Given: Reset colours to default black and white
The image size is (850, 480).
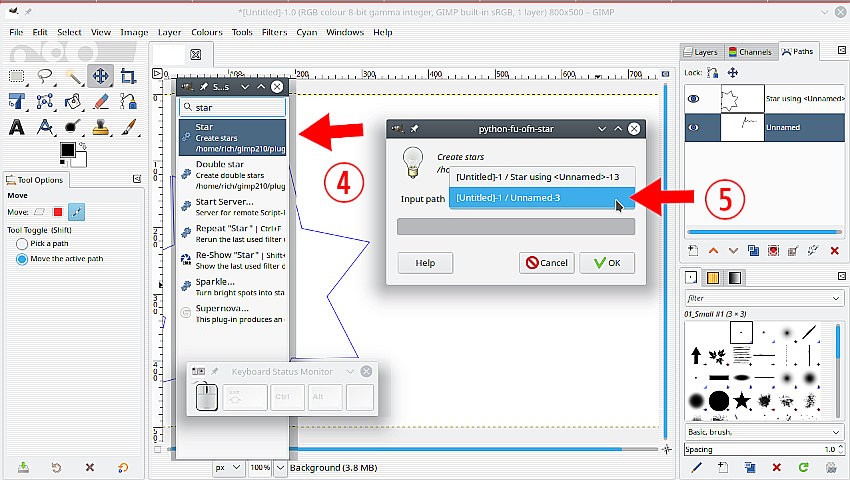Looking at the screenshot, I should [x=63, y=162].
